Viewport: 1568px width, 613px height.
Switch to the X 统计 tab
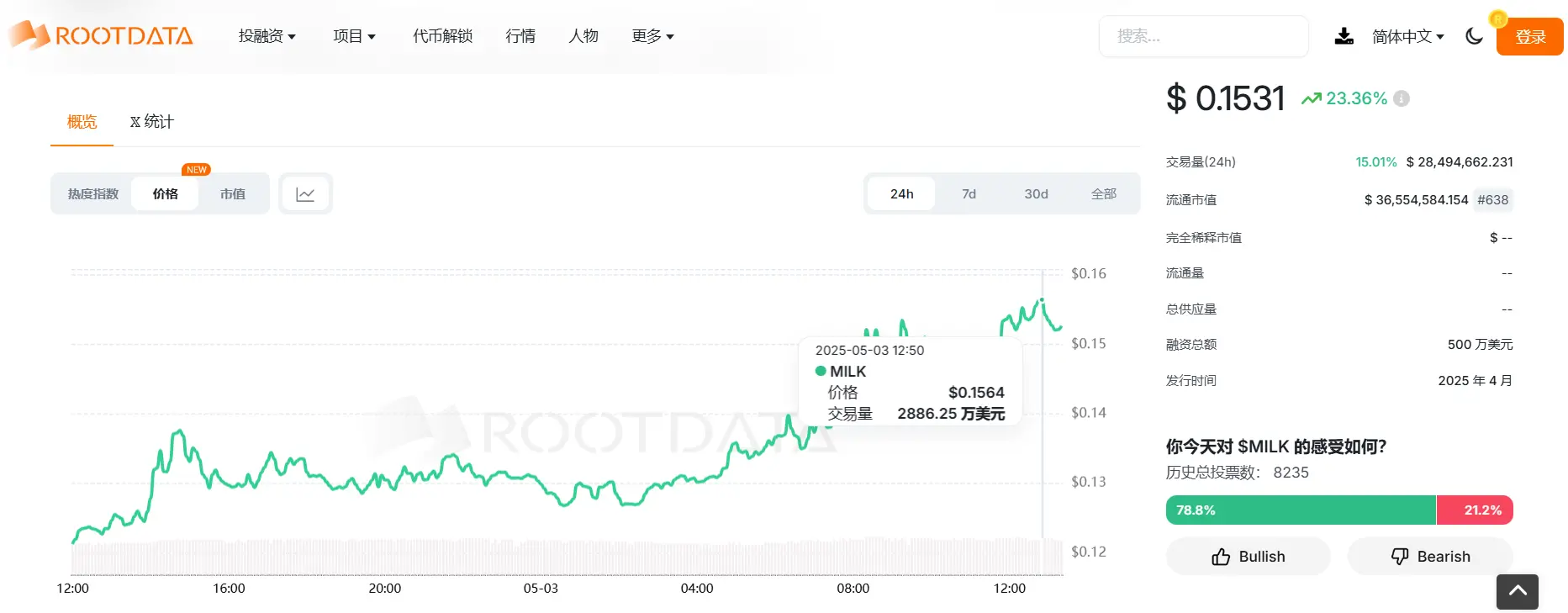pos(152,122)
